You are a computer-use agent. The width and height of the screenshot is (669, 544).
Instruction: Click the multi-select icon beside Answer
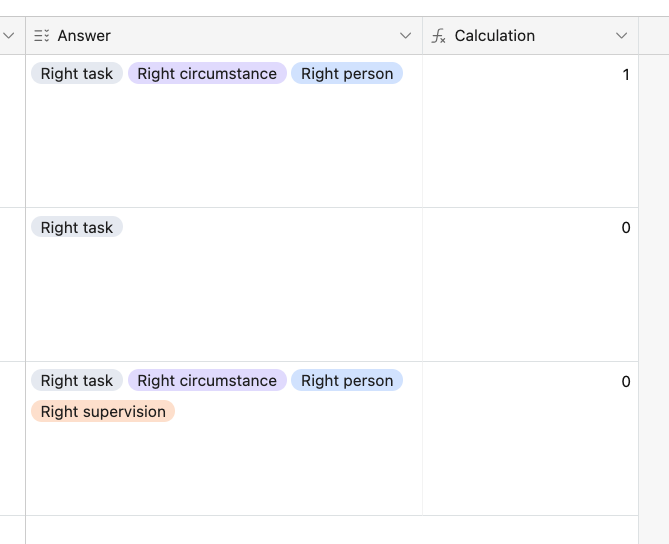[x=41, y=36]
